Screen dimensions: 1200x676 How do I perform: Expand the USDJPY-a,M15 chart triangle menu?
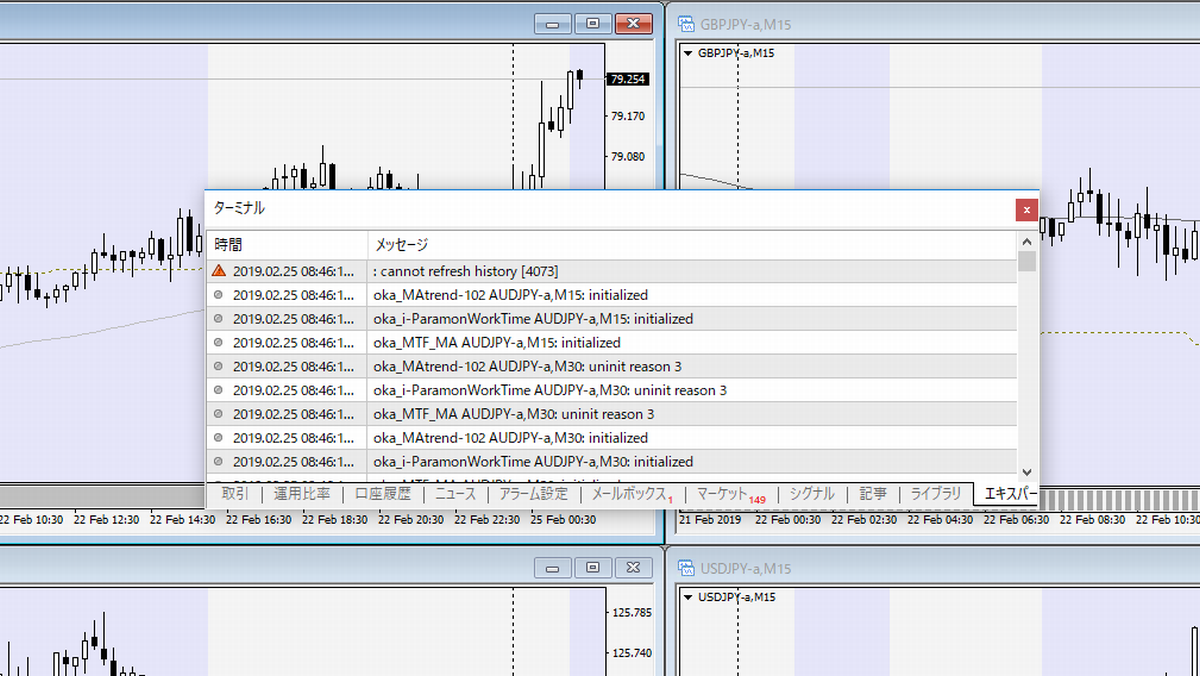tap(688, 597)
